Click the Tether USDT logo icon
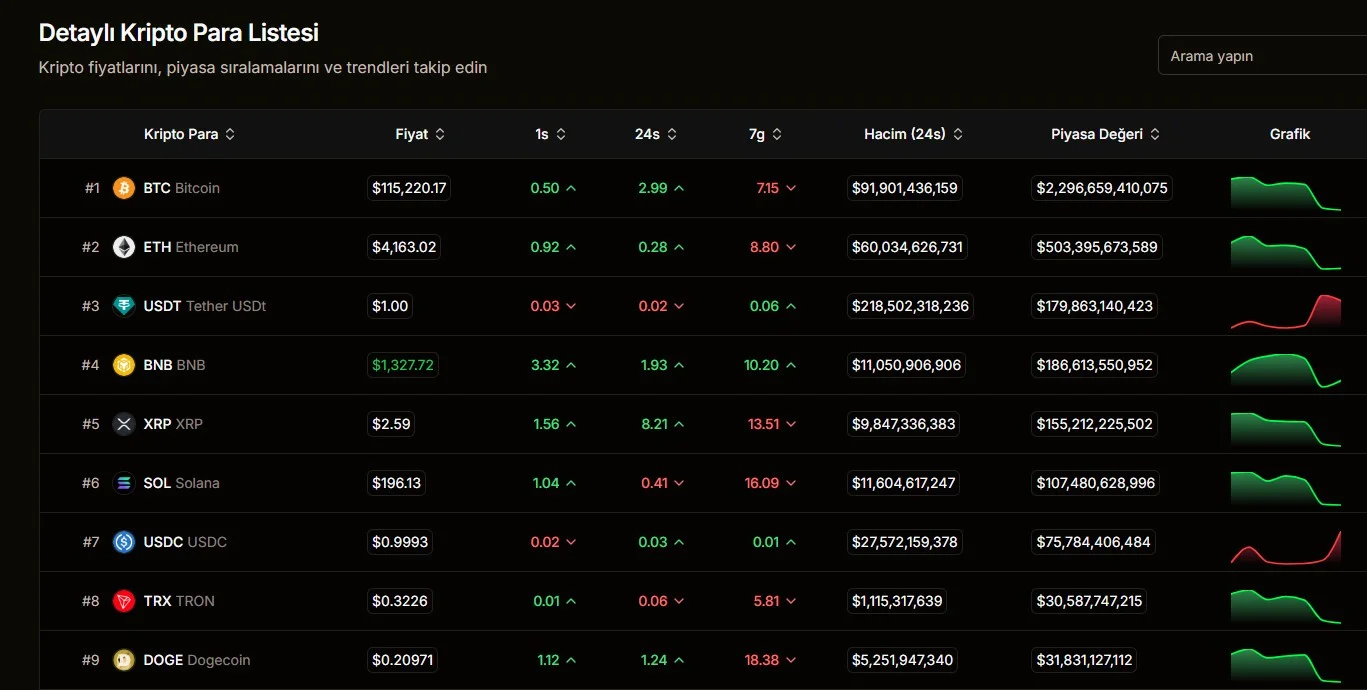The width and height of the screenshot is (1367, 690). coord(124,306)
